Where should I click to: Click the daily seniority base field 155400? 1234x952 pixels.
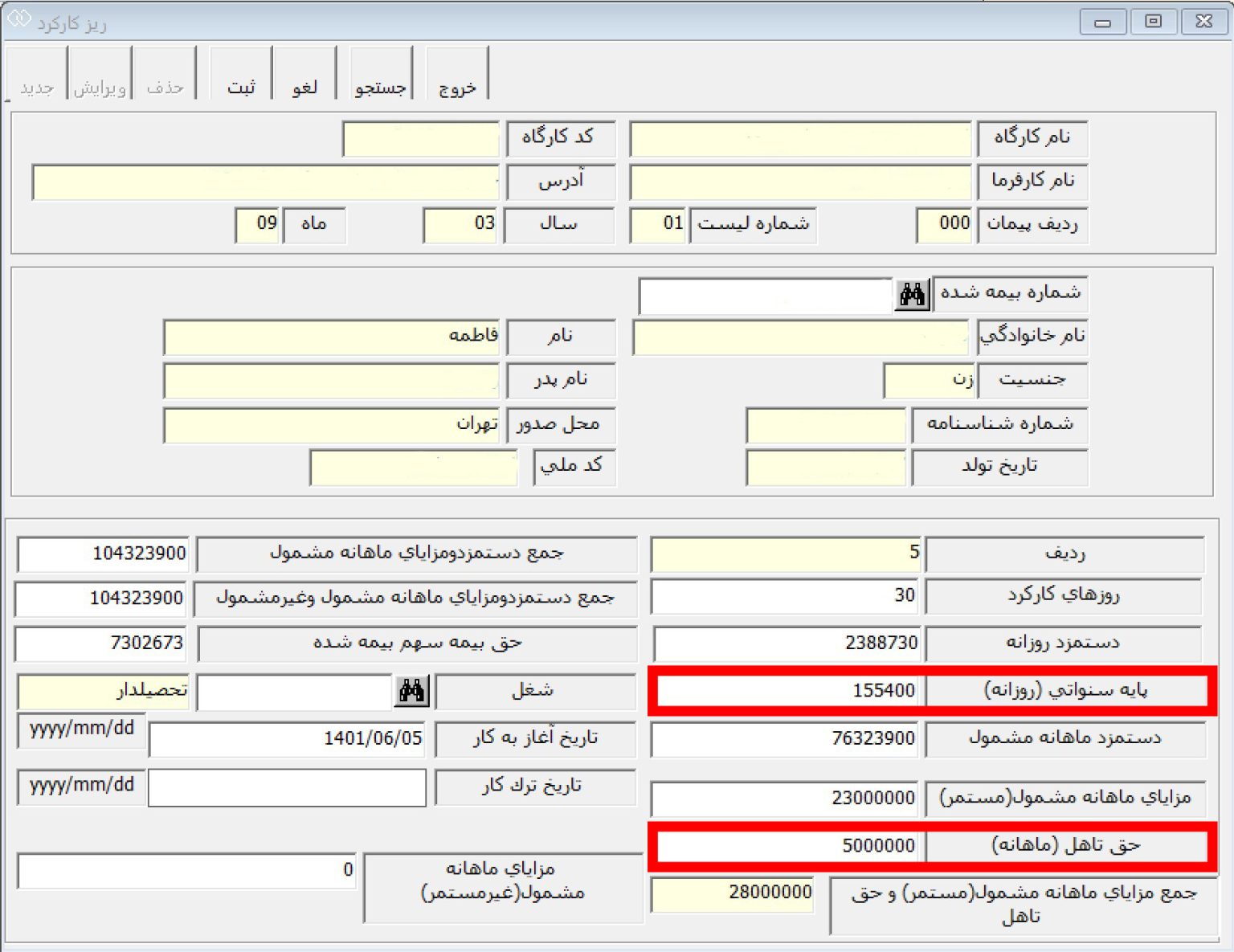click(789, 691)
